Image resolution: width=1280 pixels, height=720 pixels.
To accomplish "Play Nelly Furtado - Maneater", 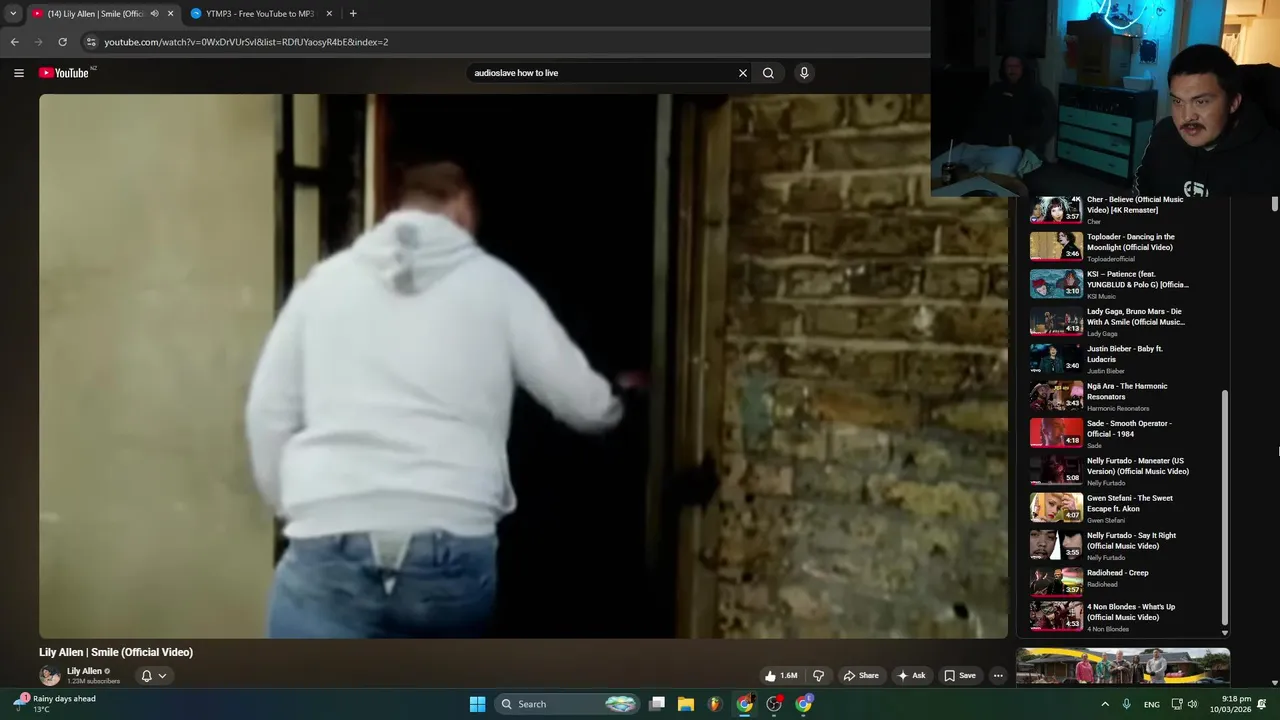I will pyautogui.click(x=1111, y=470).
